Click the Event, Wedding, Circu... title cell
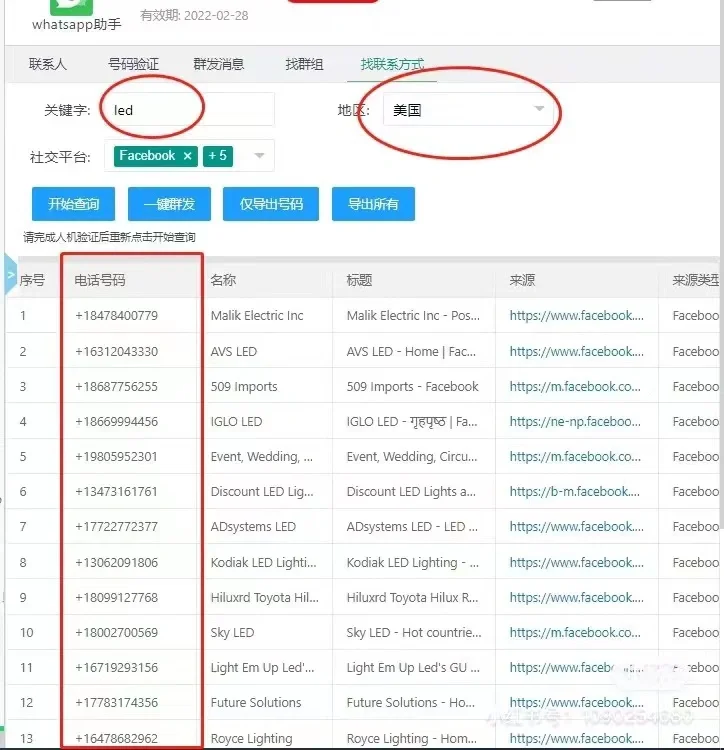This screenshot has height=750, width=724. click(x=412, y=456)
